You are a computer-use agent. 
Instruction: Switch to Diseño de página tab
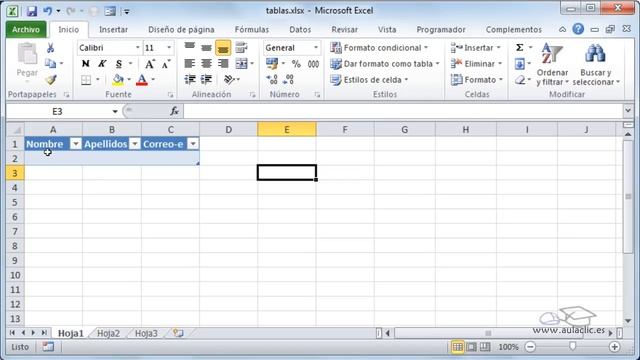(181, 29)
